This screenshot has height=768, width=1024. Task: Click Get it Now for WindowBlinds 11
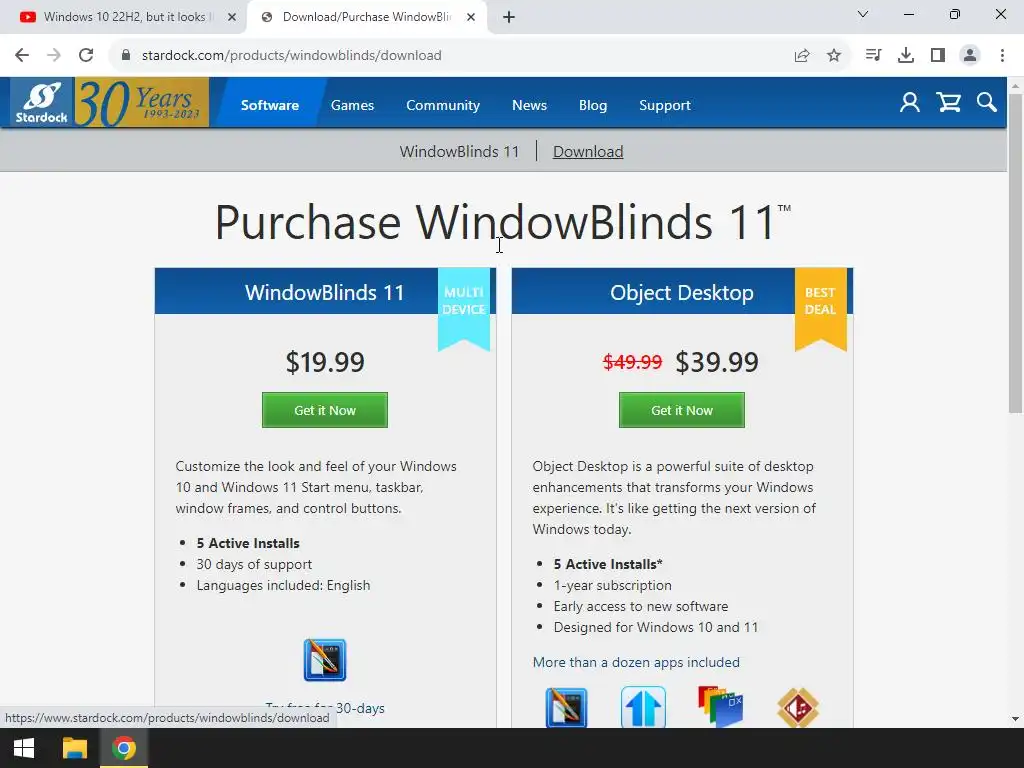coord(325,410)
